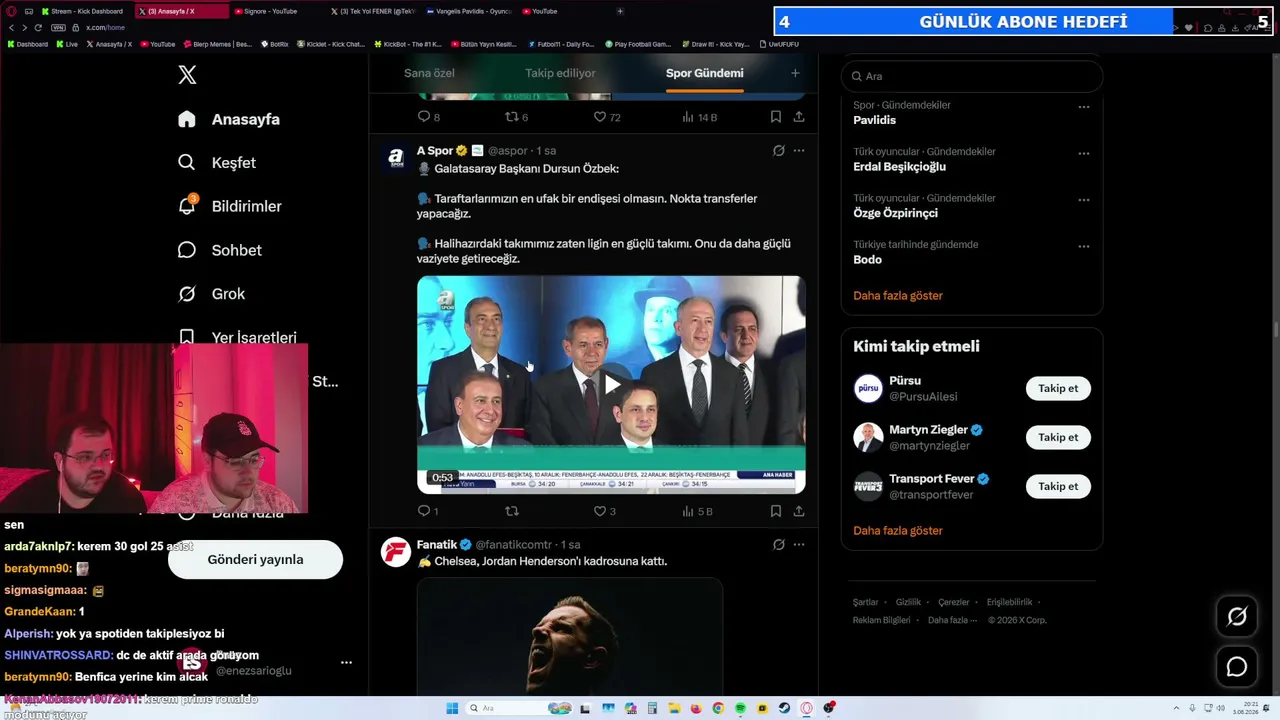Add a new timeline tab with plus

click(x=795, y=73)
